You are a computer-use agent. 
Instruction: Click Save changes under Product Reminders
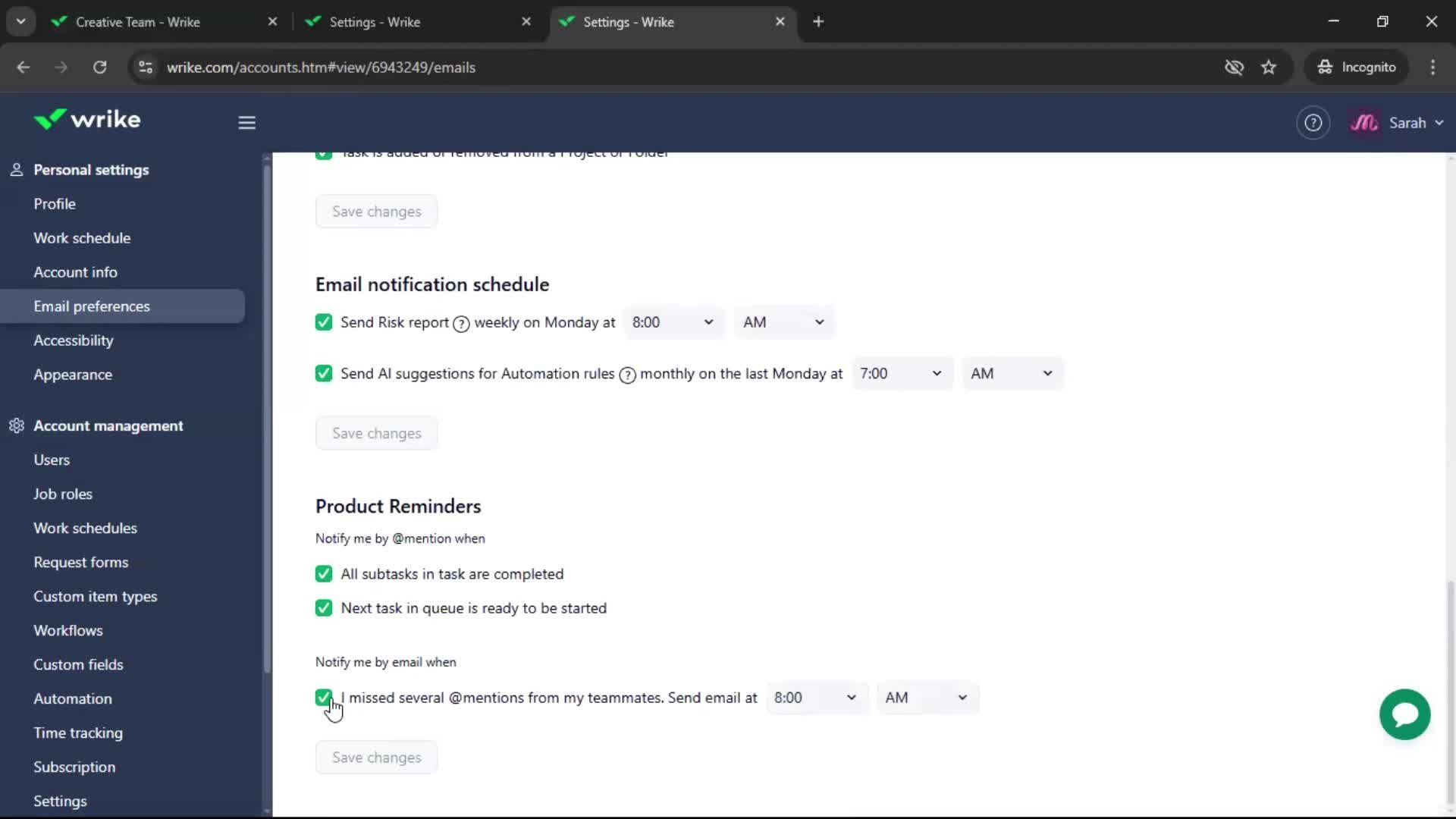tap(376, 758)
